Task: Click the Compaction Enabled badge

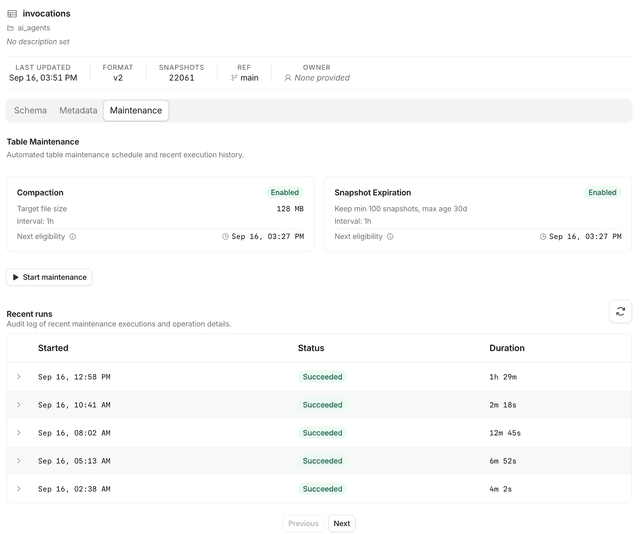Action: (285, 192)
